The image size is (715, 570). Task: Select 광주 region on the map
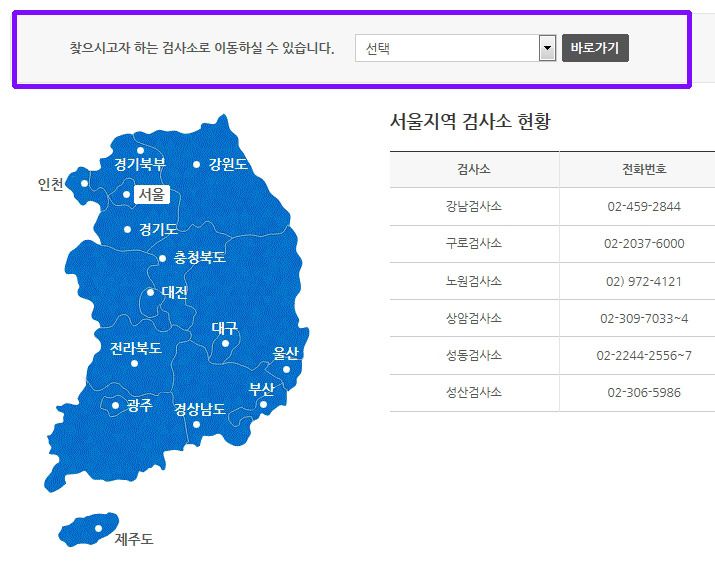pyautogui.click(x=140, y=405)
